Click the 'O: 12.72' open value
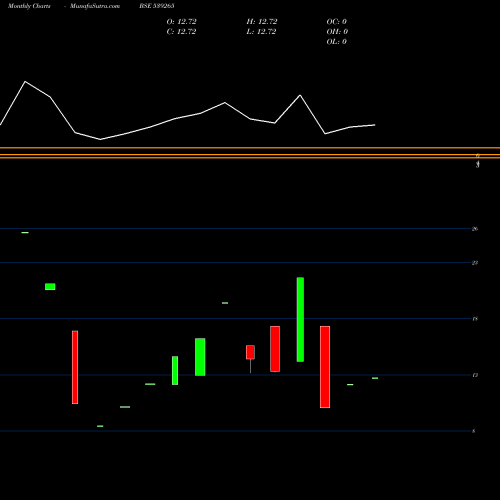 coord(181,22)
